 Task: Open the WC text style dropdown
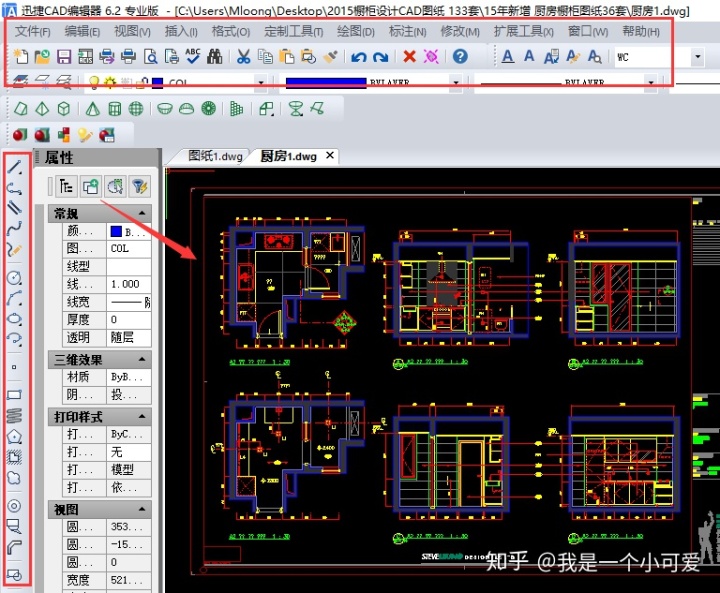coord(698,57)
